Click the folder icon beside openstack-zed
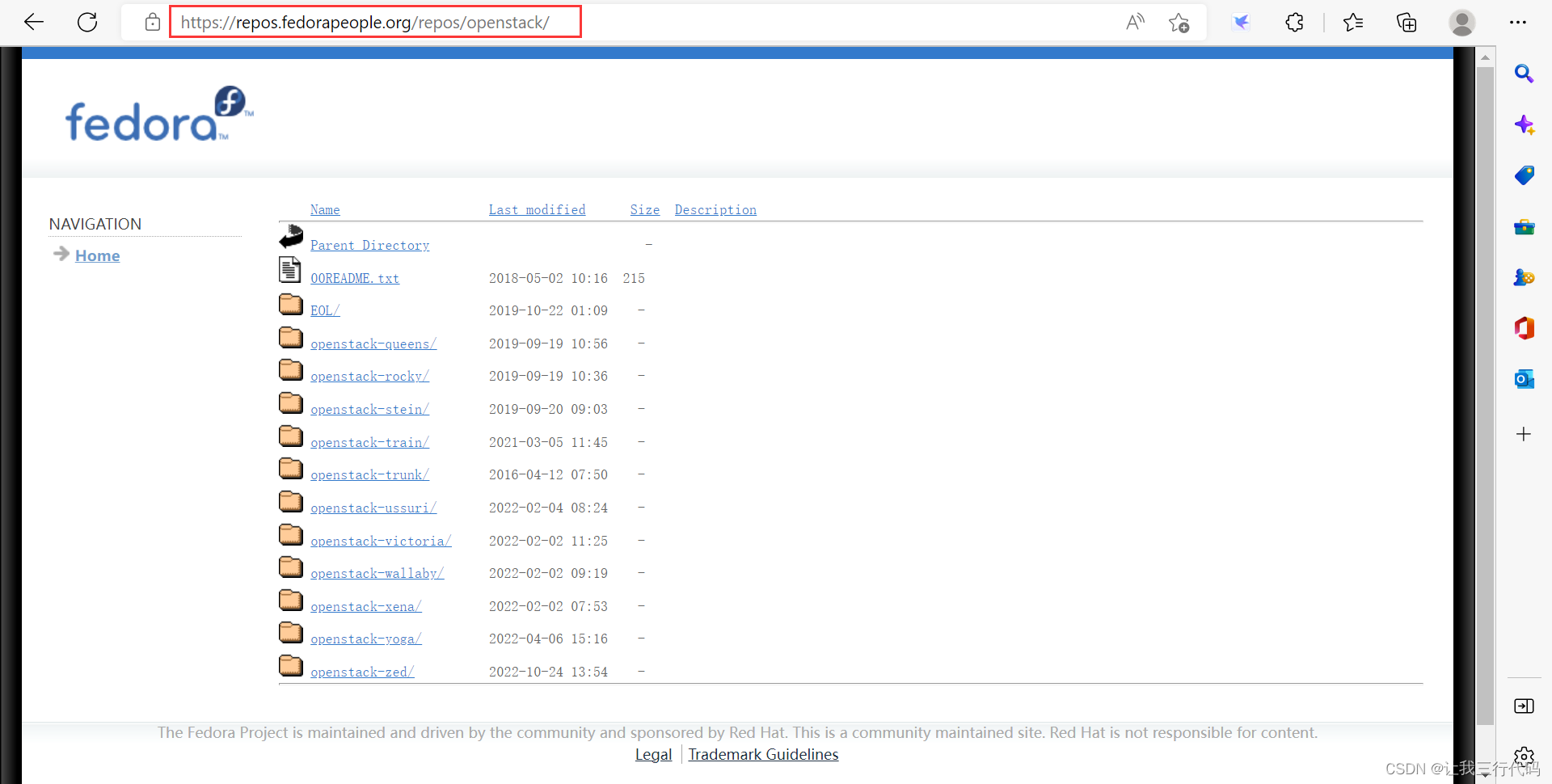1552x784 pixels. coord(291,665)
